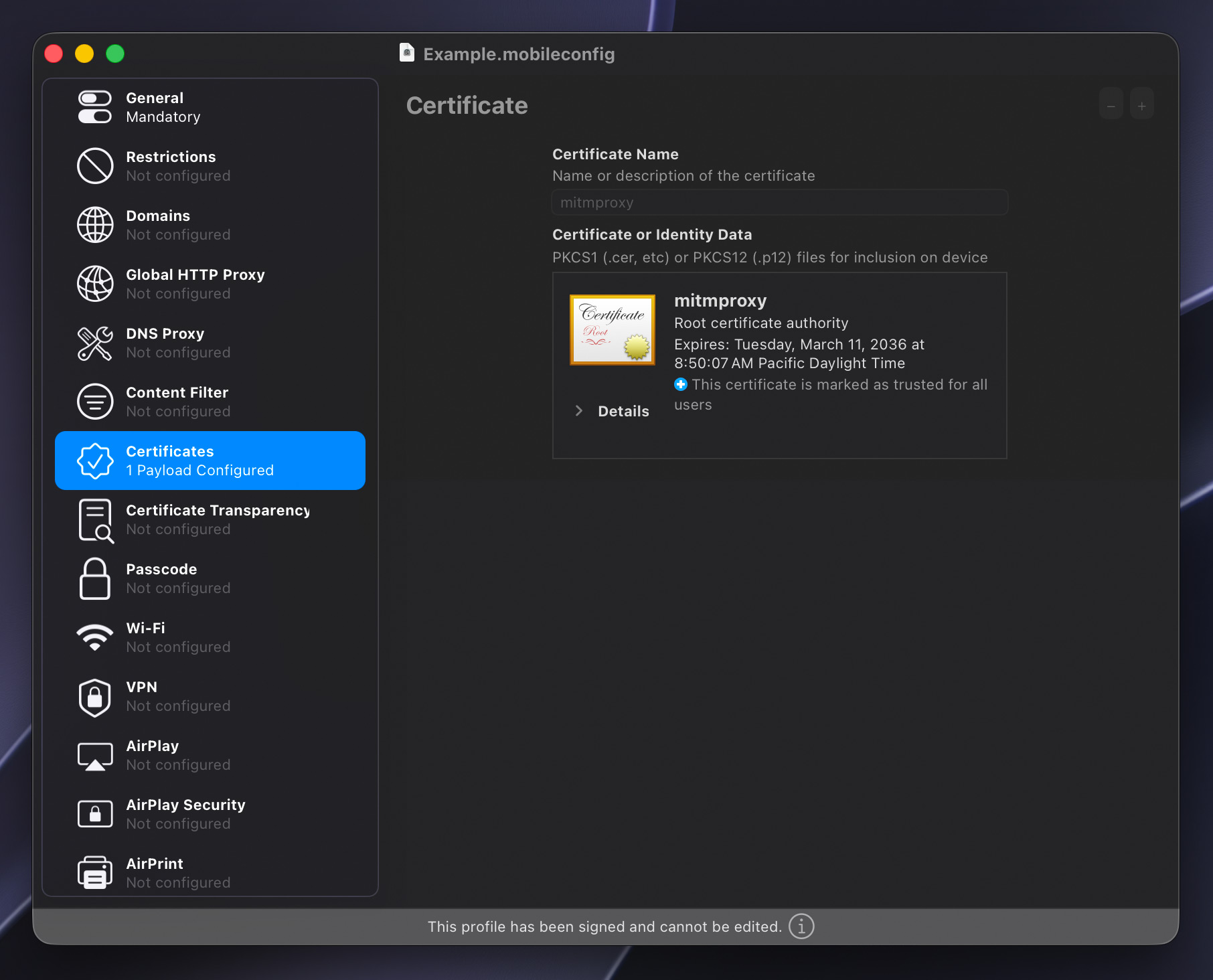Expand the Details disclosure chevron
Screen dimensions: 1213x980
pyautogui.click(x=579, y=411)
